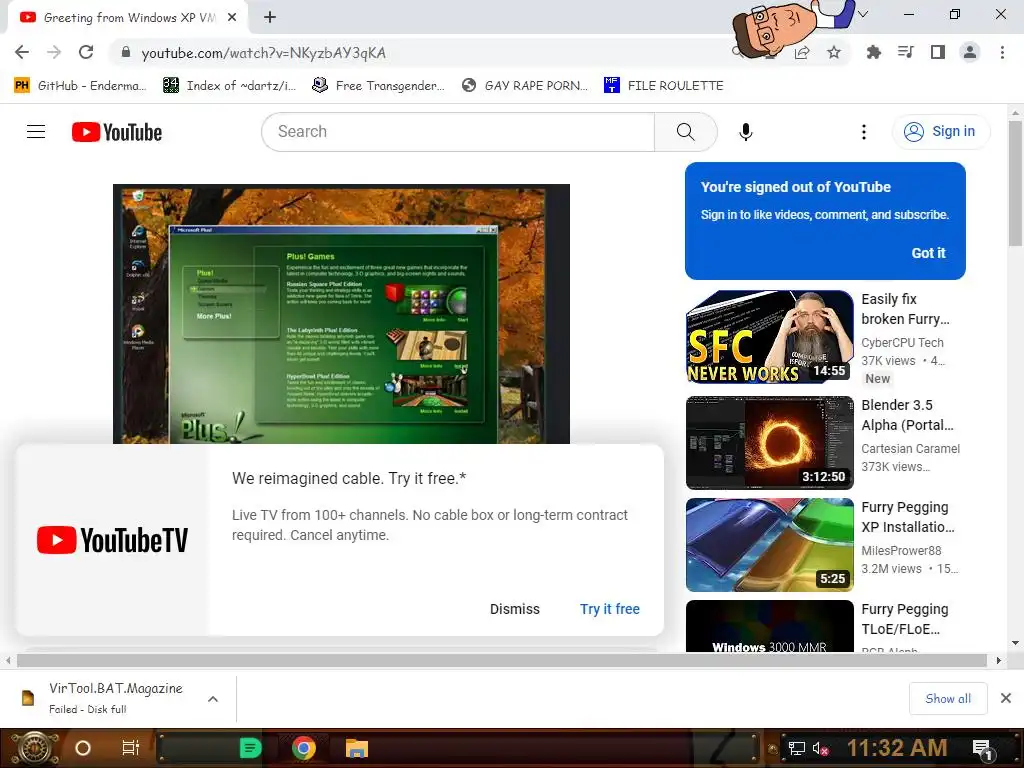Sign in to YouTube
1024x768 pixels.
click(x=940, y=132)
